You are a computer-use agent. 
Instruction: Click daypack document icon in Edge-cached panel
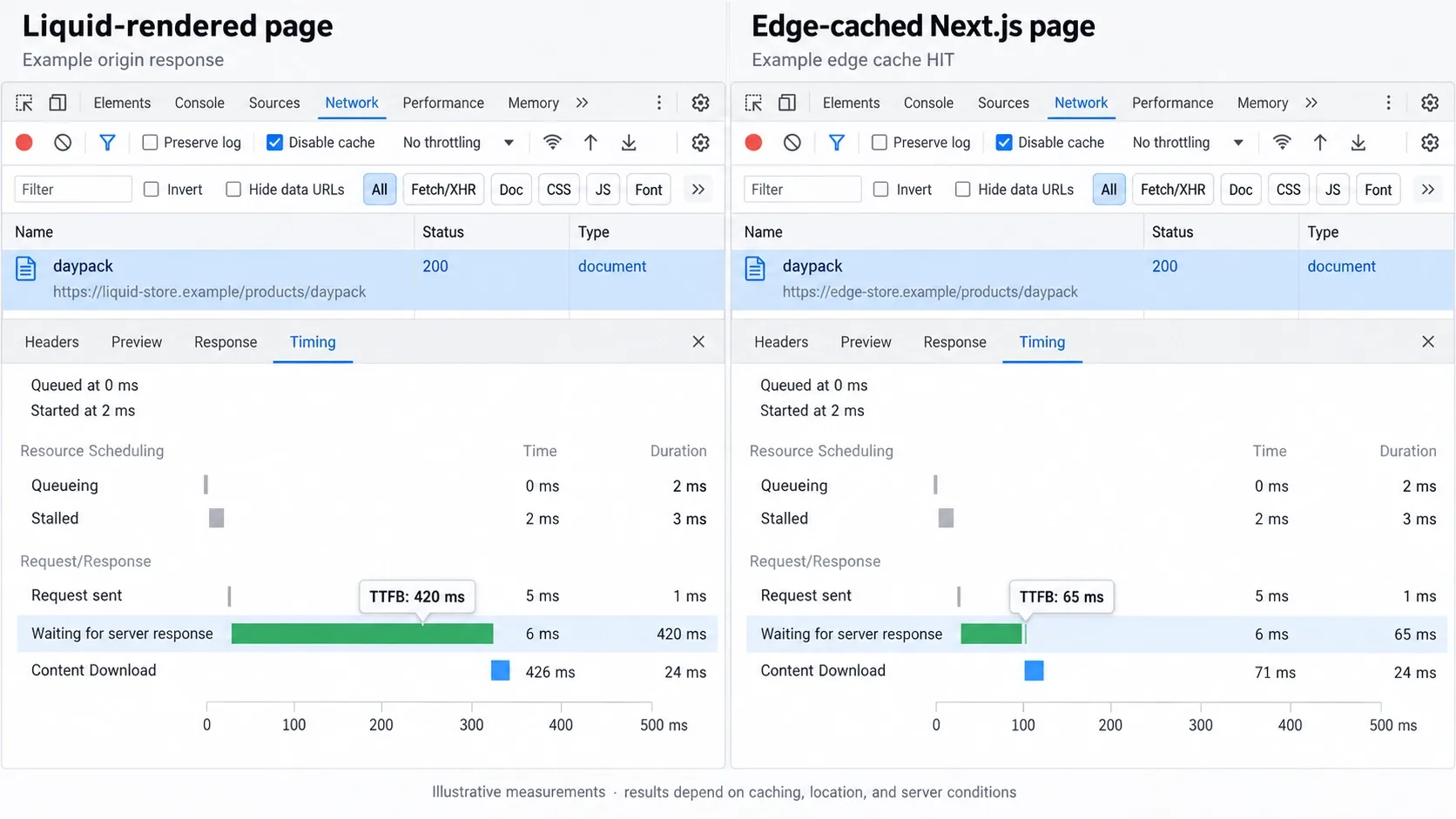[756, 269]
